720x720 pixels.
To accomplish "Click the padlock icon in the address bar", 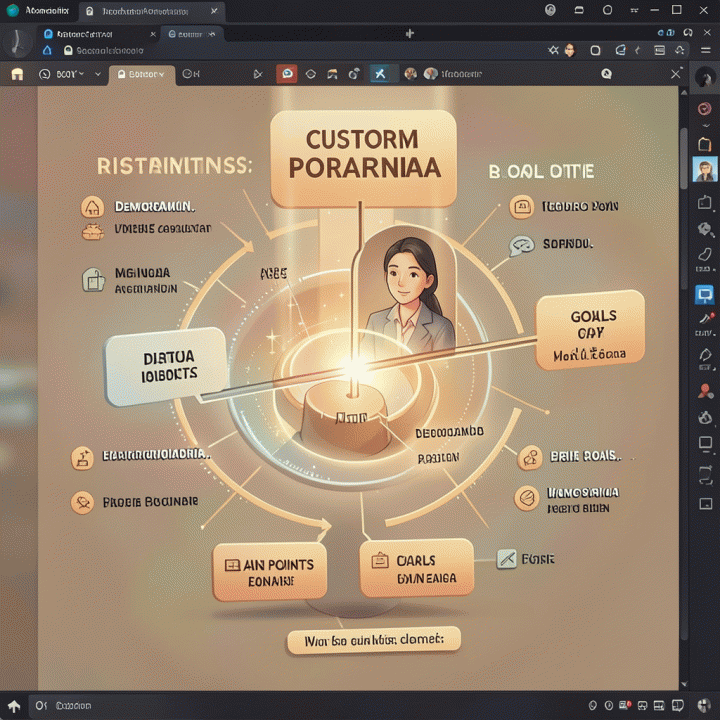I will click(x=68, y=51).
